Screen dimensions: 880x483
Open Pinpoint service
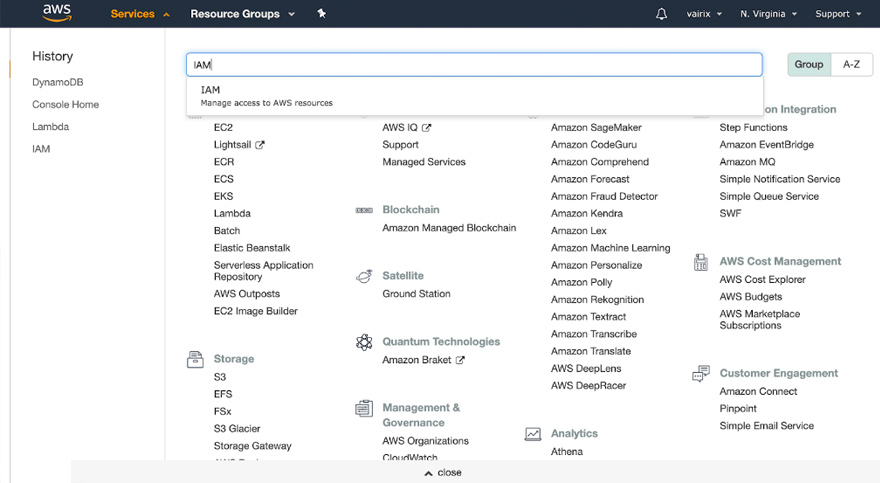(738, 409)
